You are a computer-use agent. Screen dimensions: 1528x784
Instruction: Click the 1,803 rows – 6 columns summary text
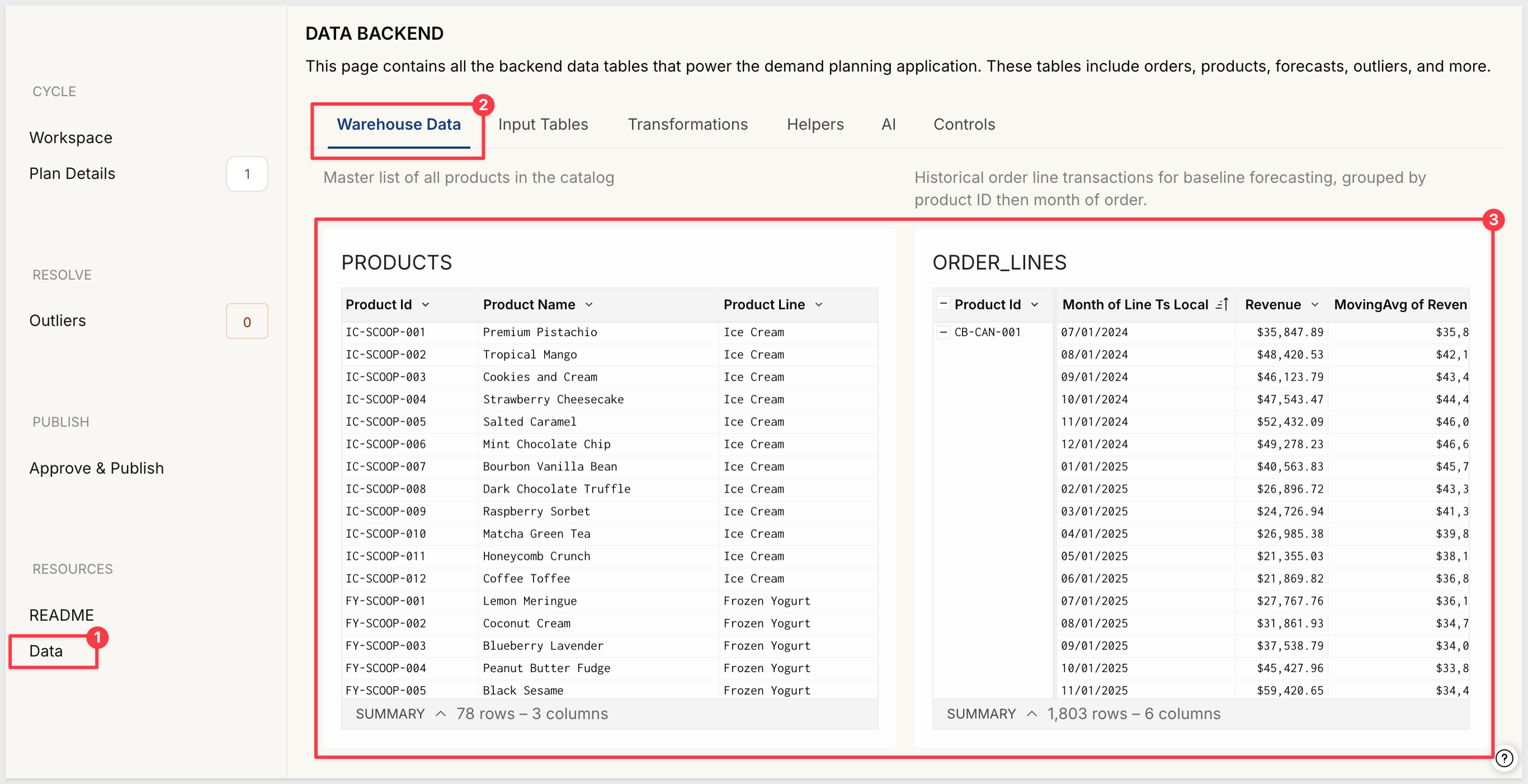point(1134,714)
